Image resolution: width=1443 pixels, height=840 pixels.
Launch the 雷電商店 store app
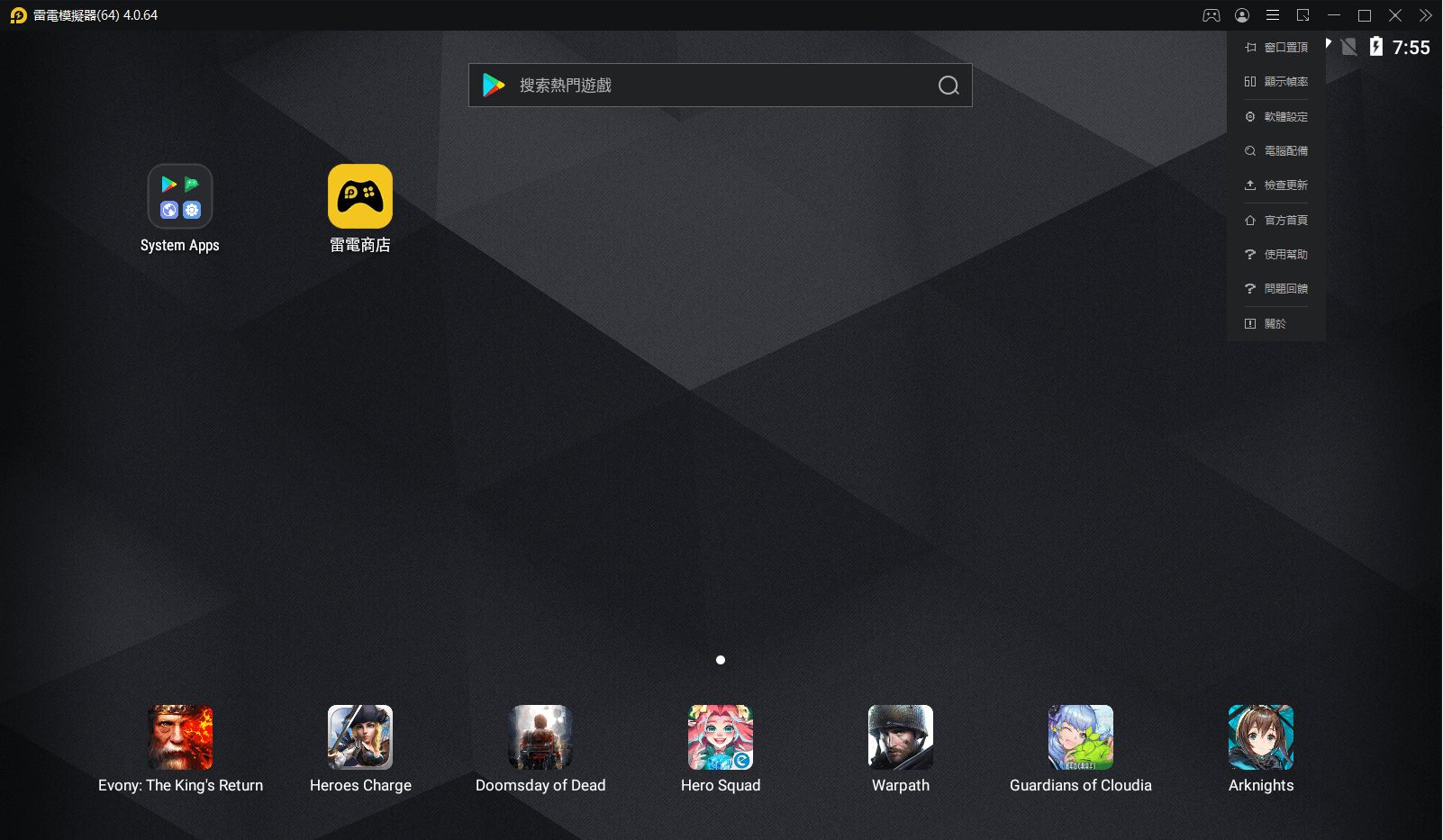click(360, 196)
